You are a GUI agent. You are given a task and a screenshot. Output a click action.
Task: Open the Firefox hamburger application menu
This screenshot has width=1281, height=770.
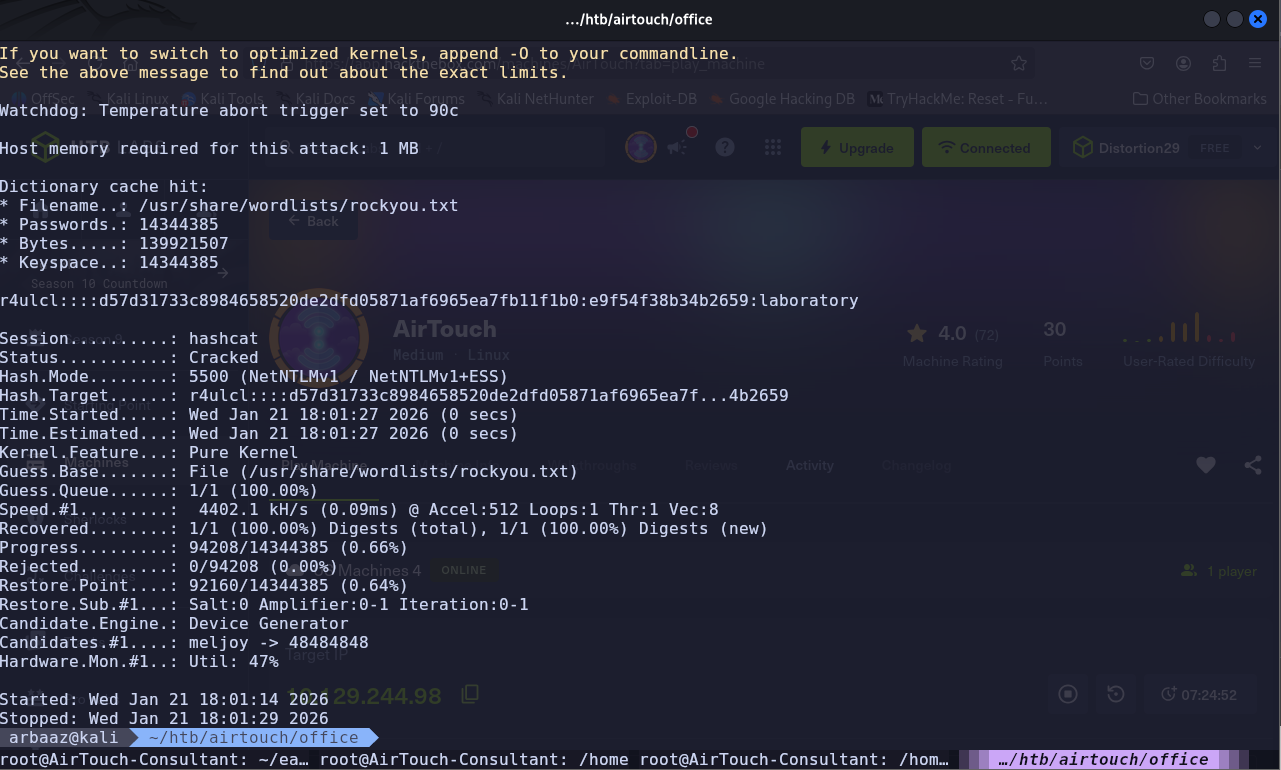(x=1255, y=64)
